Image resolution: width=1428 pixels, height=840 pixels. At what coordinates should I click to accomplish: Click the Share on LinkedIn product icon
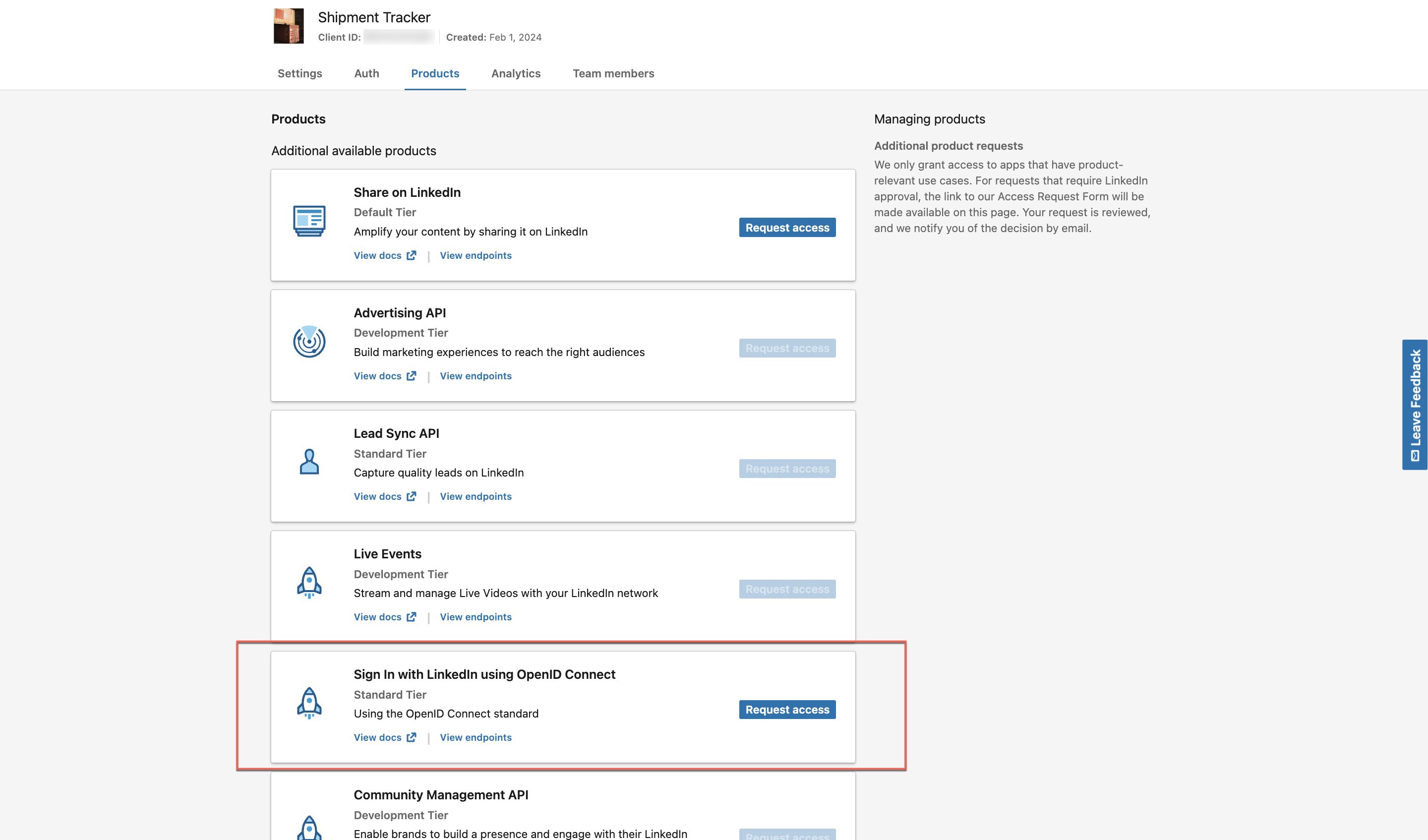click(309, 221)
